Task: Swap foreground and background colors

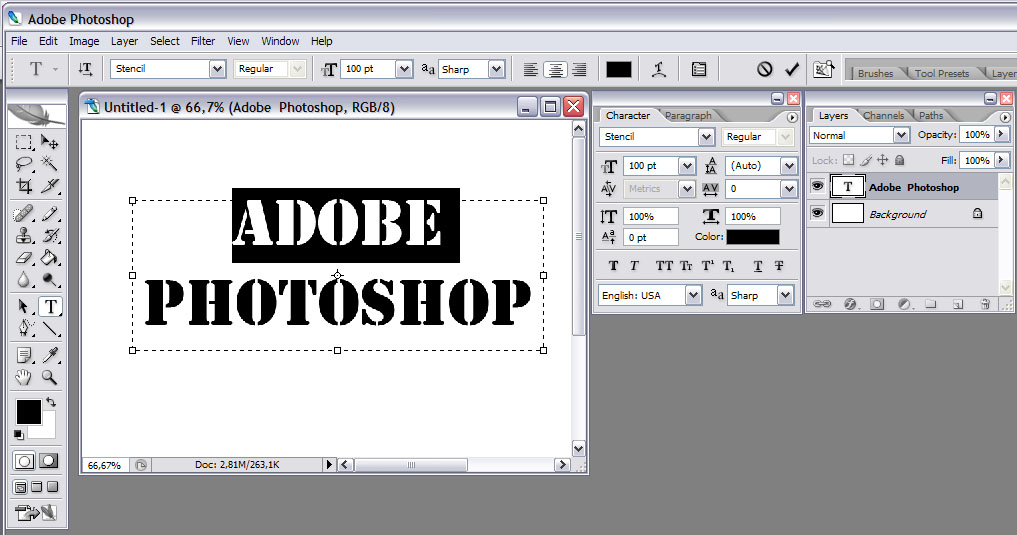Action: point(51,402)
